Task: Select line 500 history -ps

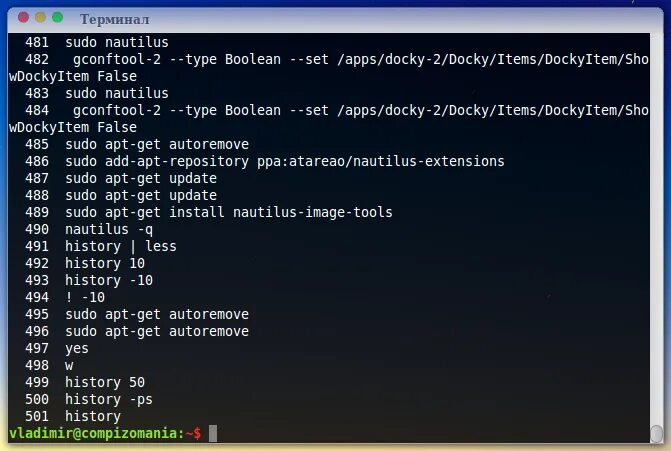Action: (x=89, y=399)
